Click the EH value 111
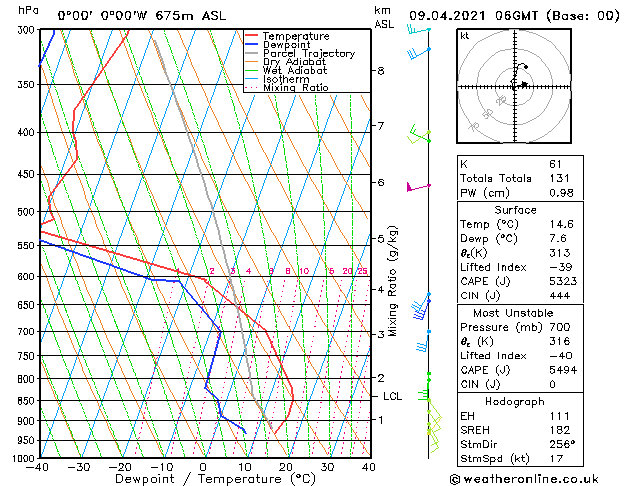This screenshot has width=629, height=486. click(559, 416)
